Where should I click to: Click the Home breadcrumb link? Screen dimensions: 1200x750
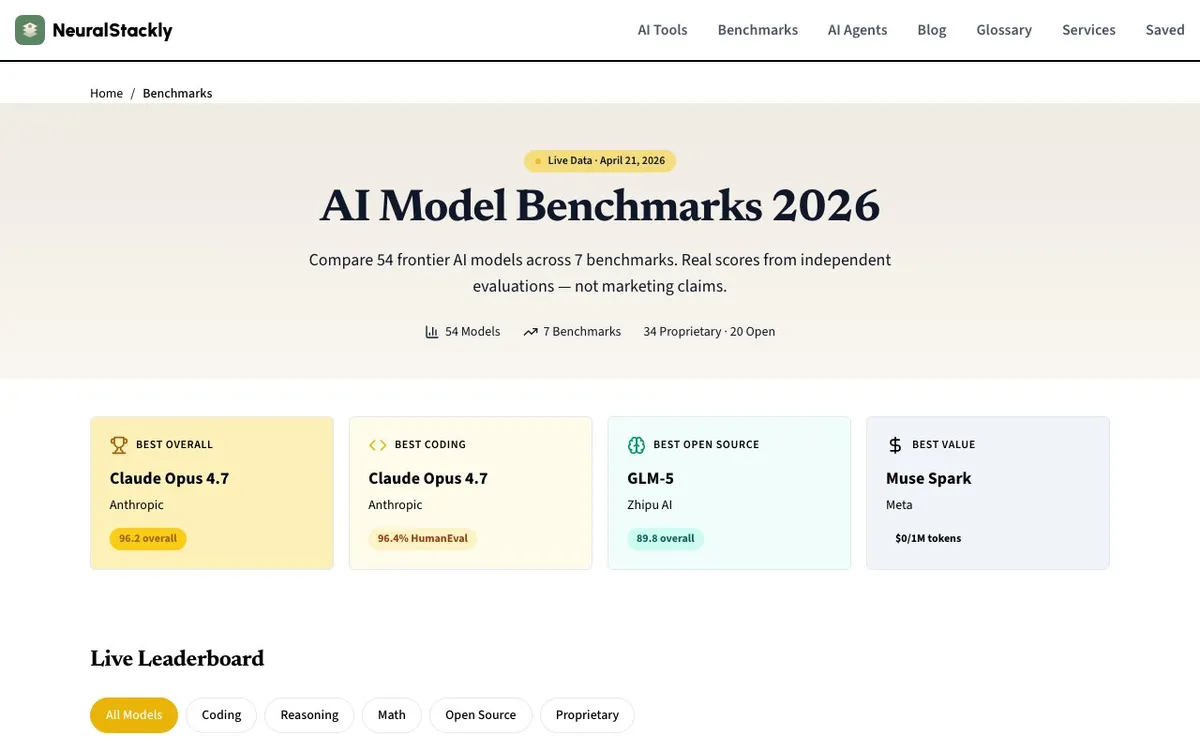click(106, 93)
